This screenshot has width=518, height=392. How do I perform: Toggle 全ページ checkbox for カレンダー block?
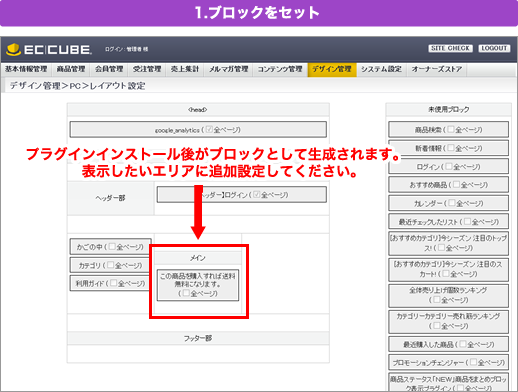coord(452,203)
